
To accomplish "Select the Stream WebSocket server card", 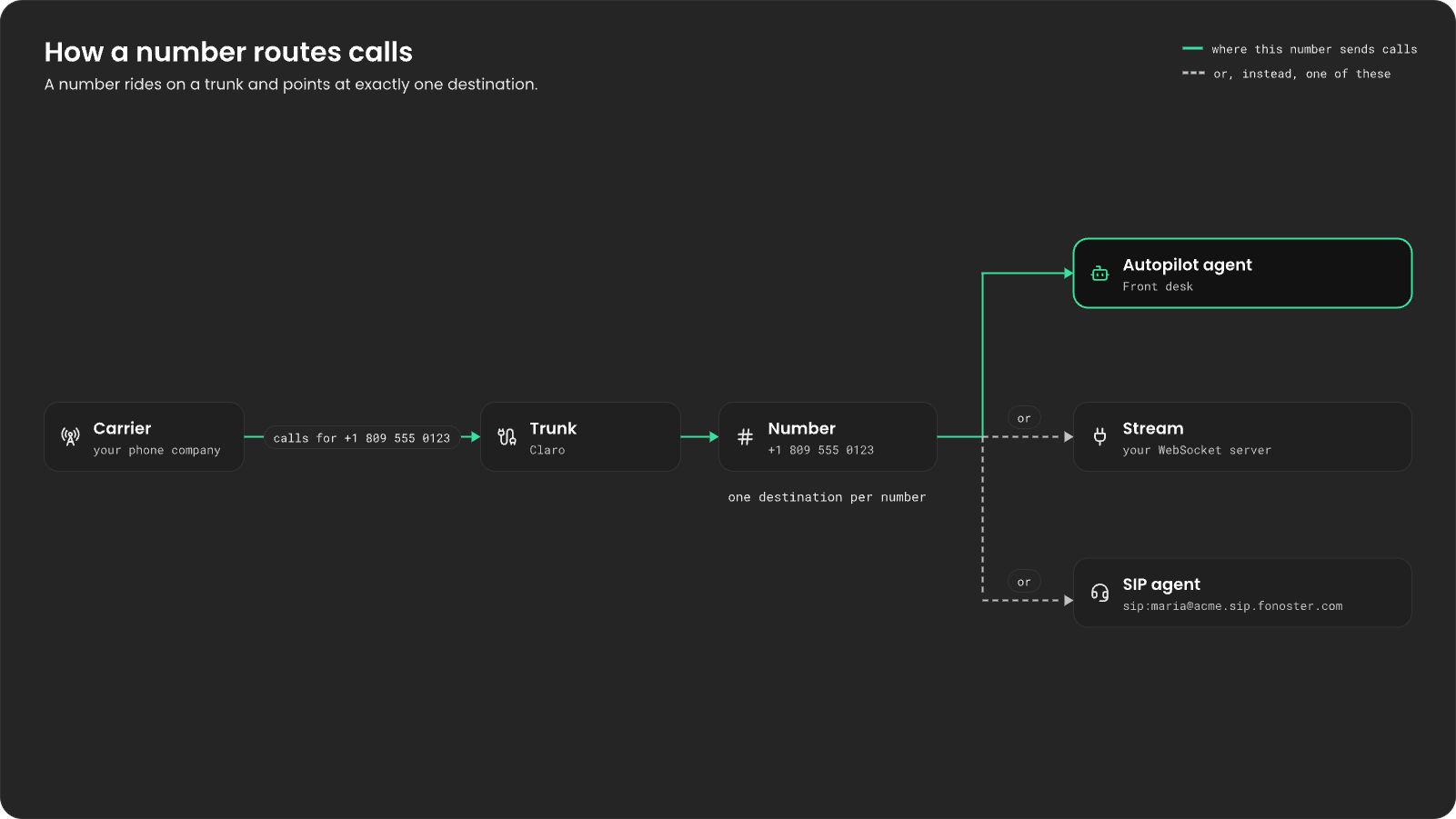I will [1242, 436].
